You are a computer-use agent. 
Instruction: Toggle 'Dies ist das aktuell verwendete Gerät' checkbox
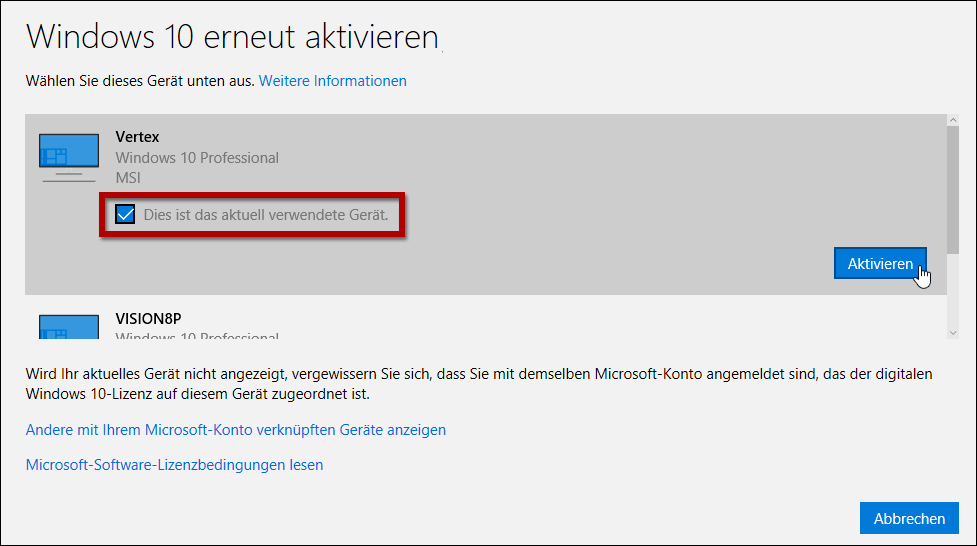125,214
